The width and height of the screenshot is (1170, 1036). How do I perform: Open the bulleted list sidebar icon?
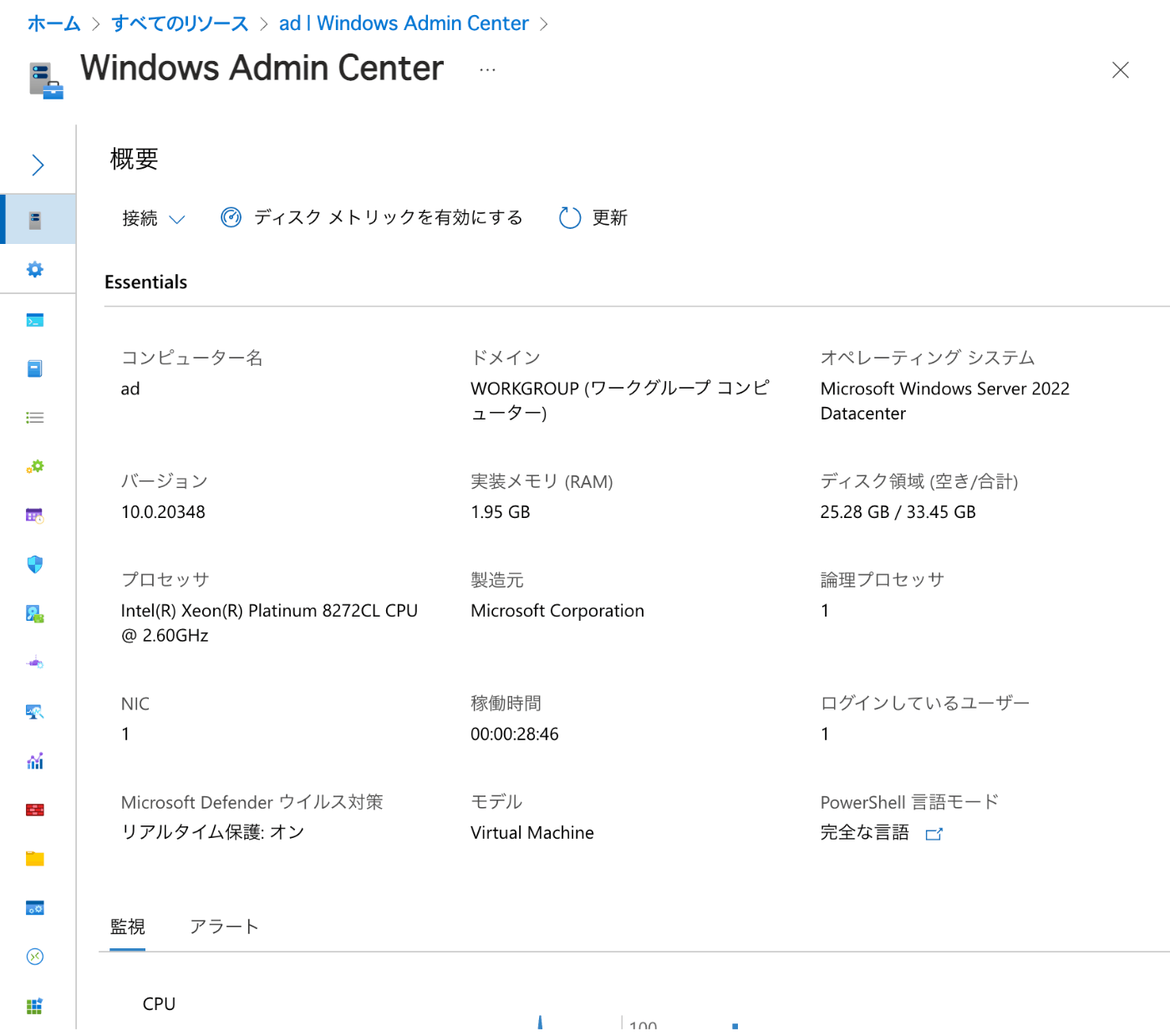[35, 418]
